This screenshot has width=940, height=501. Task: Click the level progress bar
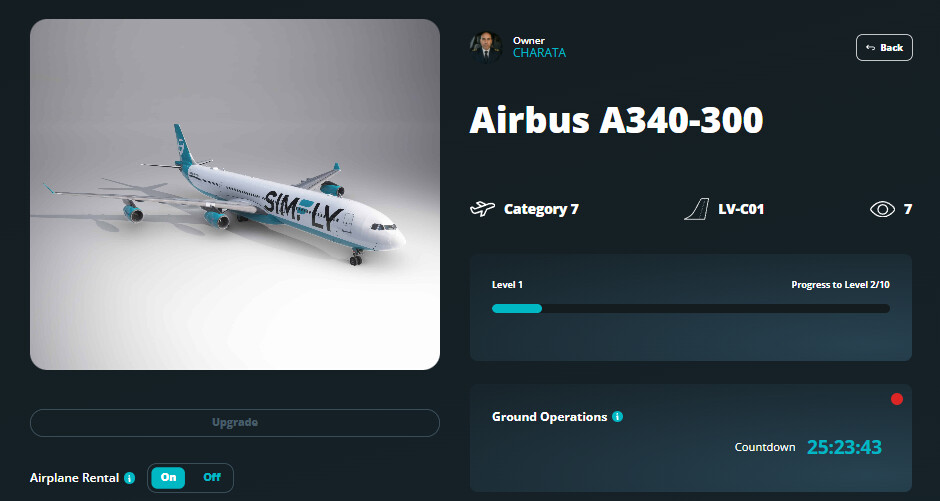(690, 308)
